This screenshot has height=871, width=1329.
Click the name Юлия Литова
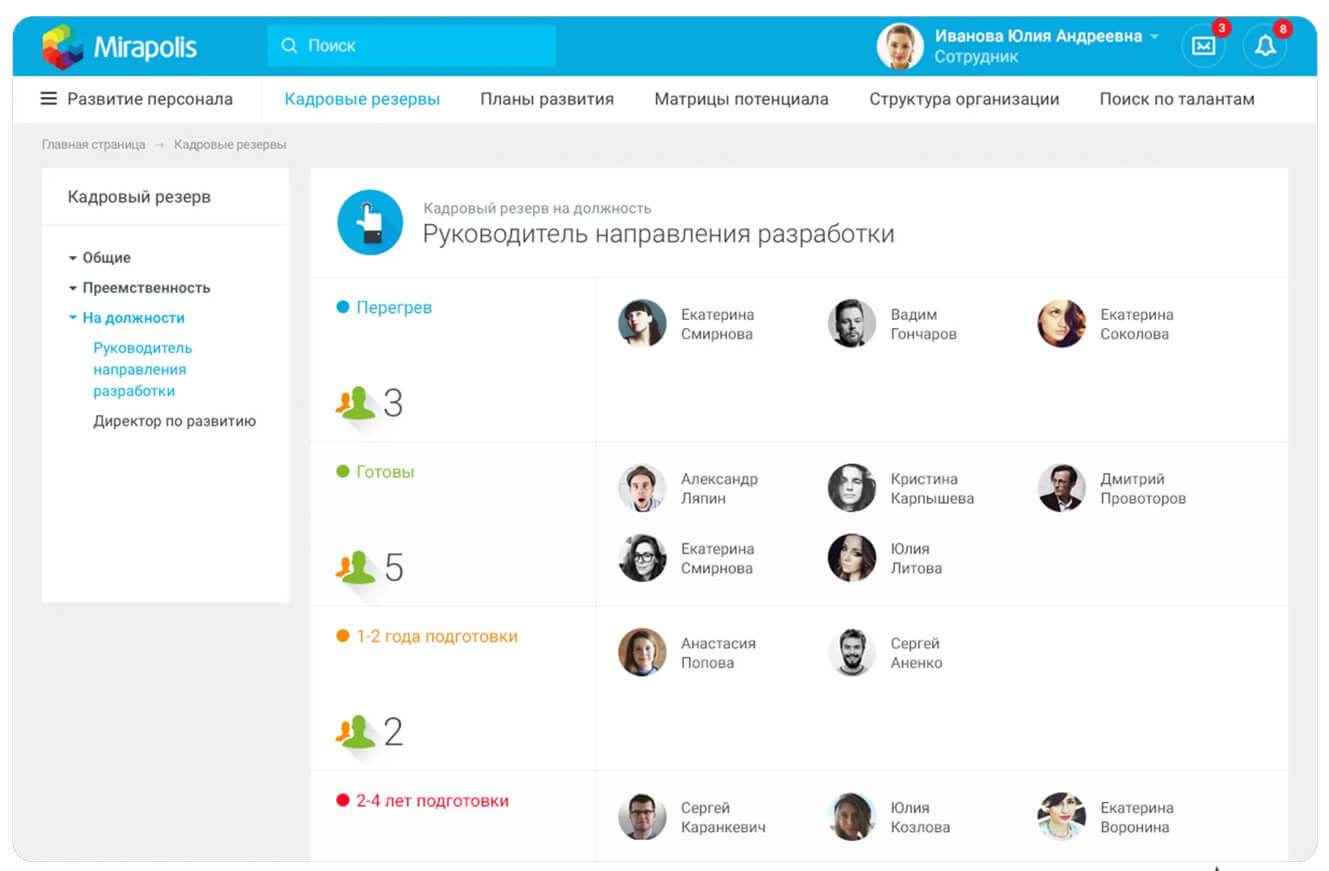coord(916,558)
